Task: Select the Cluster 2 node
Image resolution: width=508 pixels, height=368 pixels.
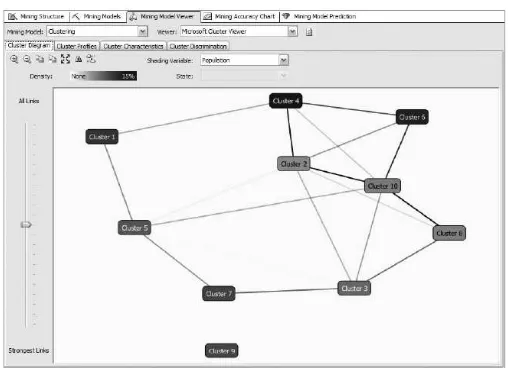Action: 294,164
